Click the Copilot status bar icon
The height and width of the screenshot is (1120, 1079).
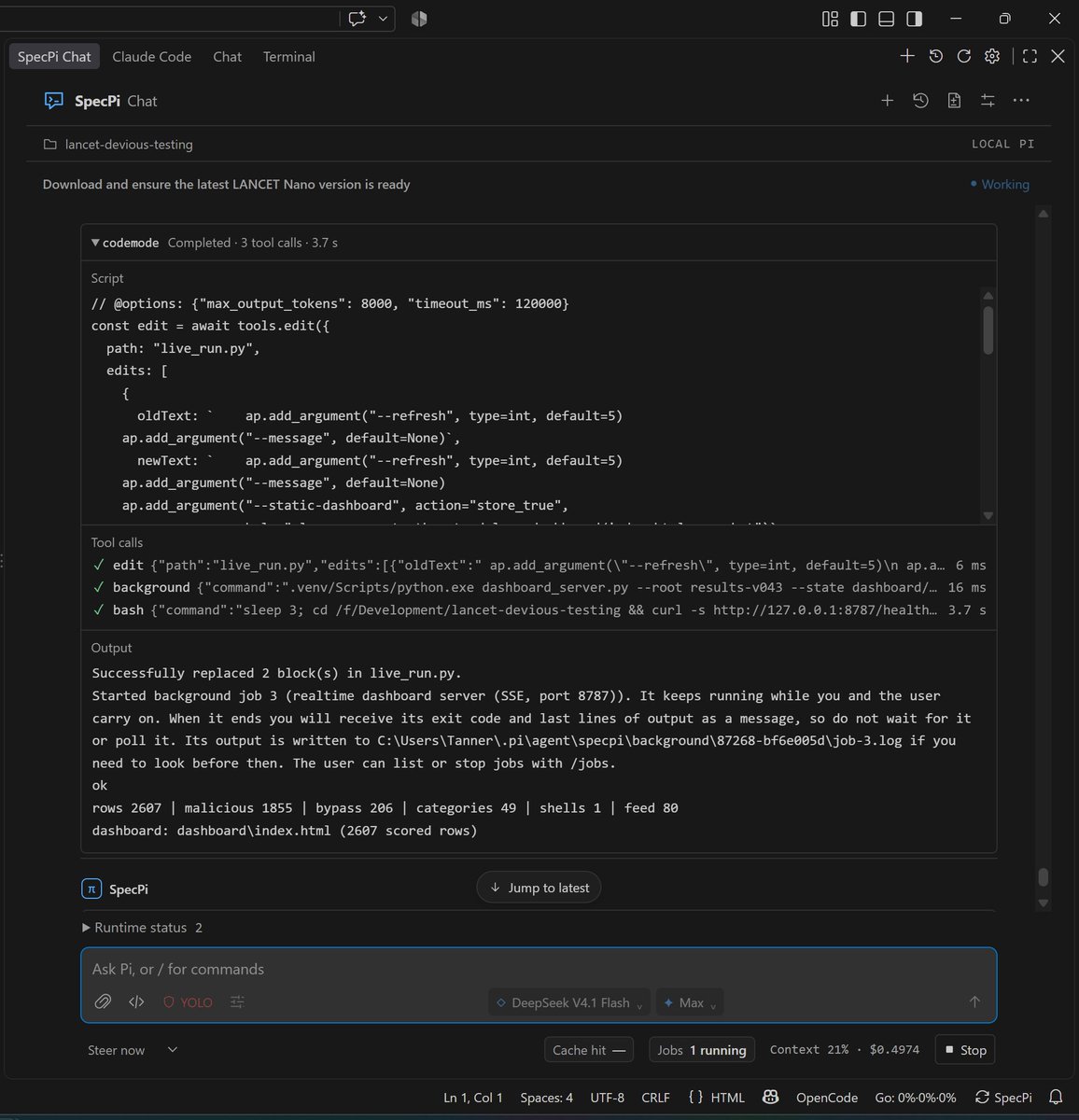770,1098
